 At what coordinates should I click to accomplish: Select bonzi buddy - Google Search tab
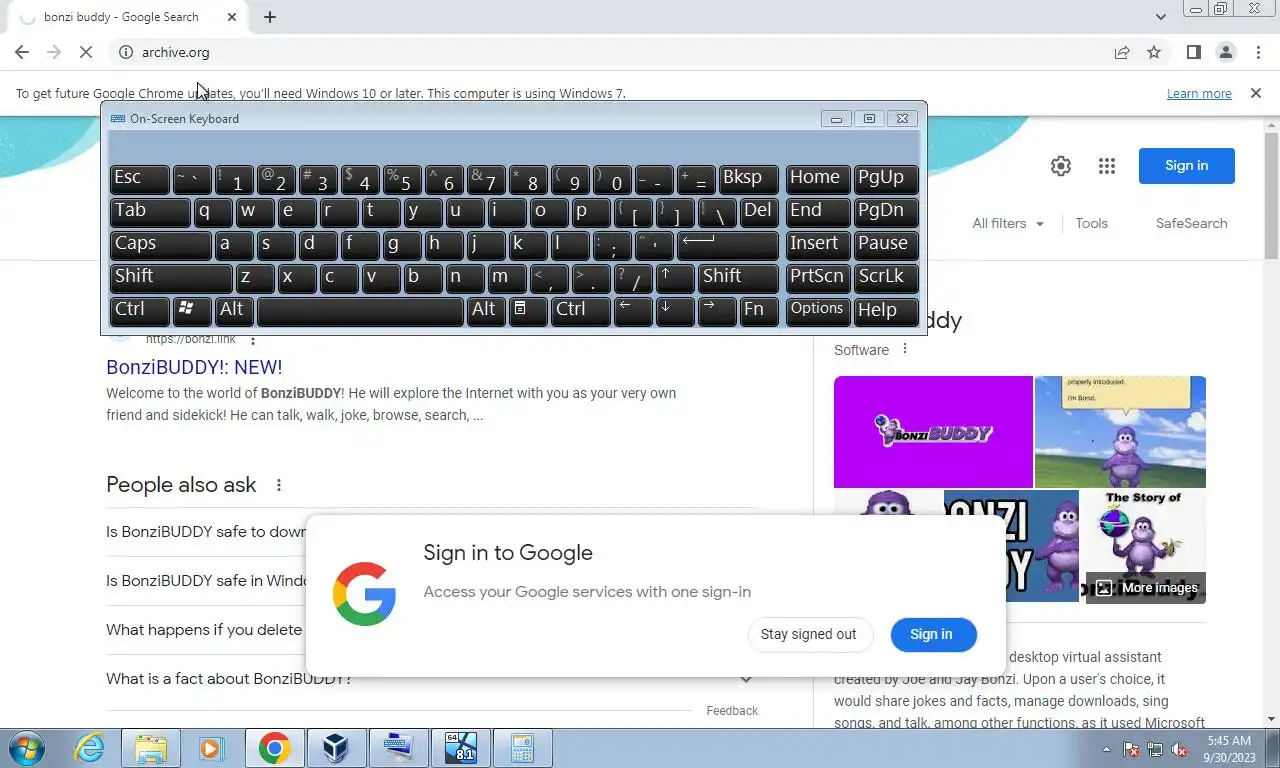click(126, 17)
